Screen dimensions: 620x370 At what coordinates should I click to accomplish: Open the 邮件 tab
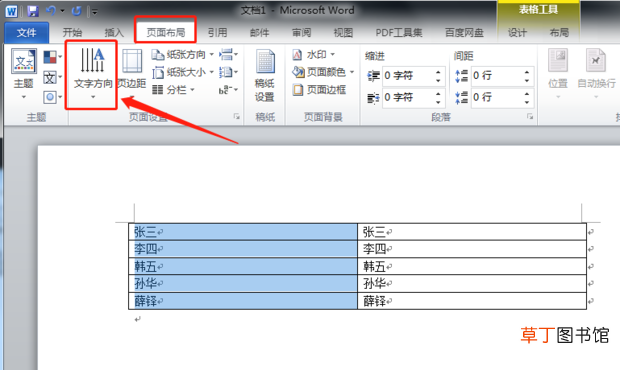[259, 33]
